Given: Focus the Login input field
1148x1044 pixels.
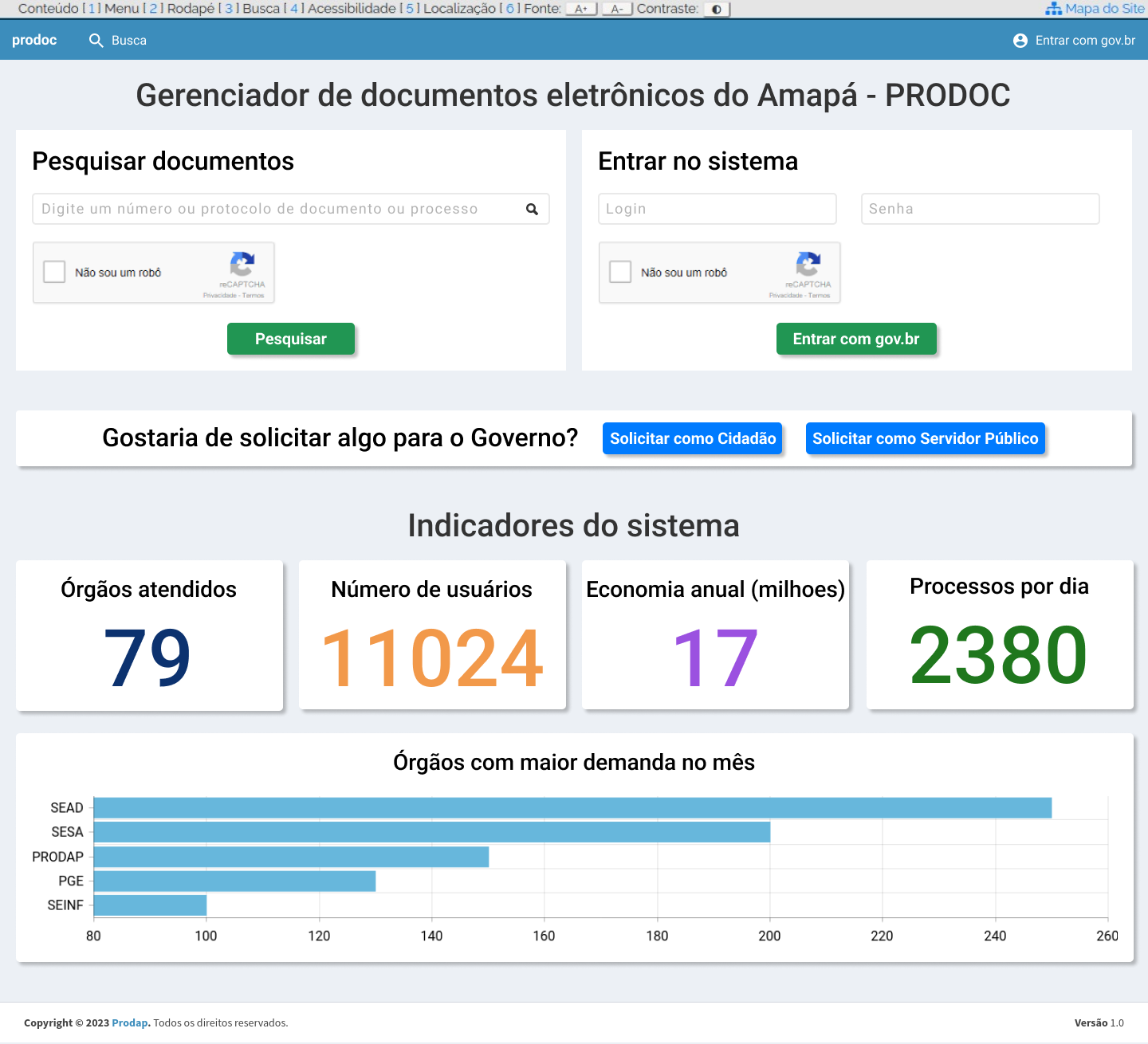Looking at the screenshot, I should [x=717, y=209].
